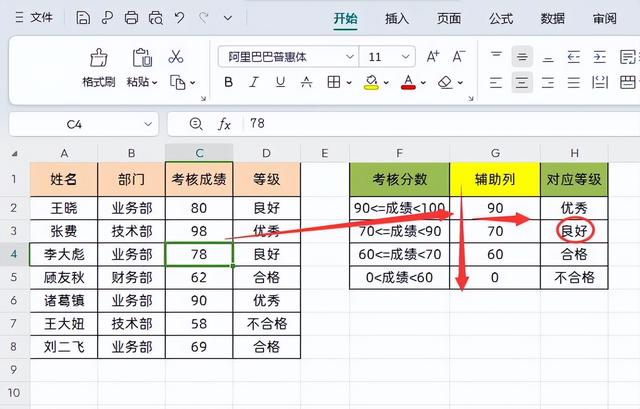Open font settings dialog launcher

pyautogui.click(x=471, y=98)
